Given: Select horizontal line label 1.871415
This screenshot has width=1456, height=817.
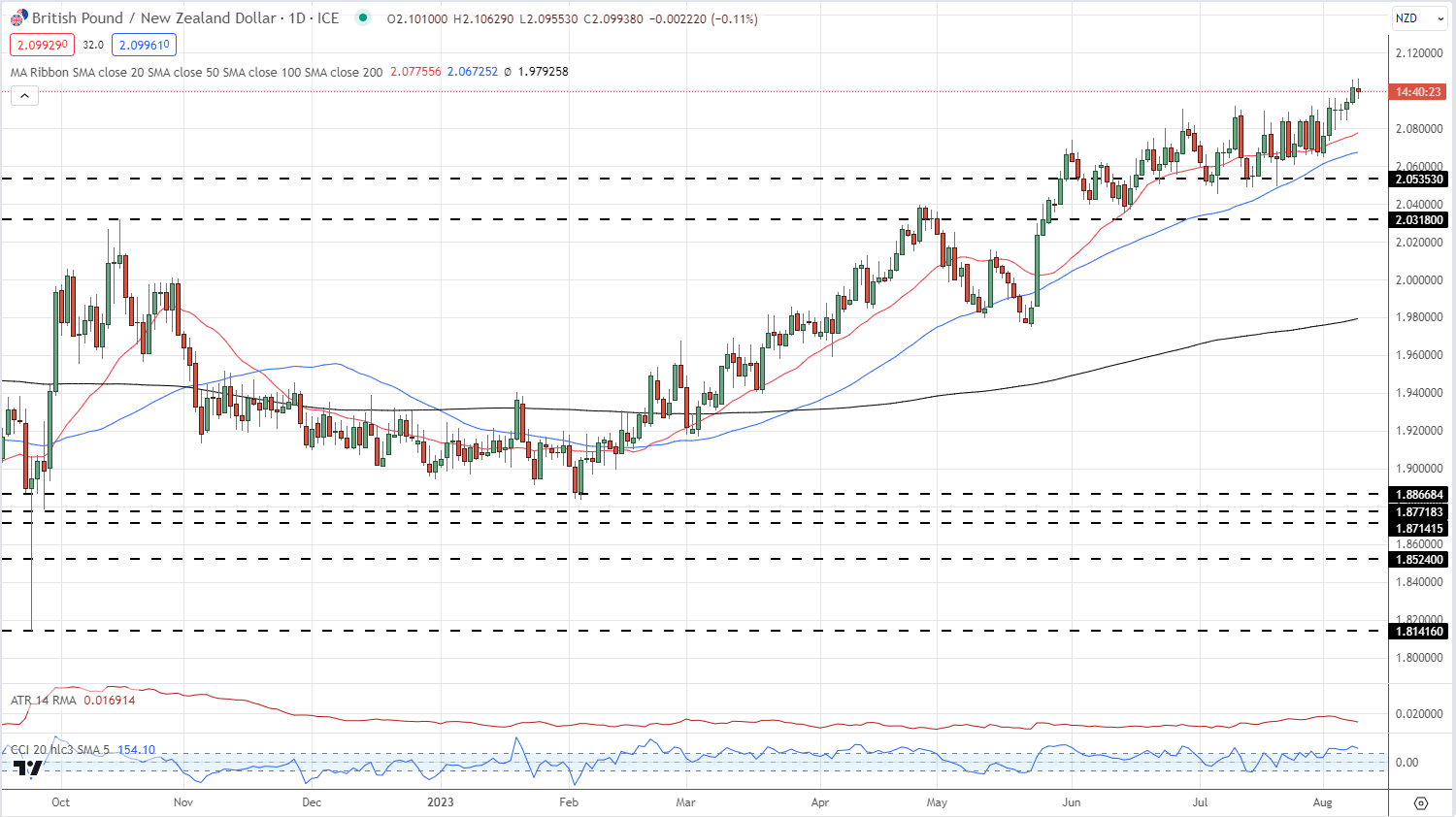Looking at the screenshot, I should point(1419,530).
